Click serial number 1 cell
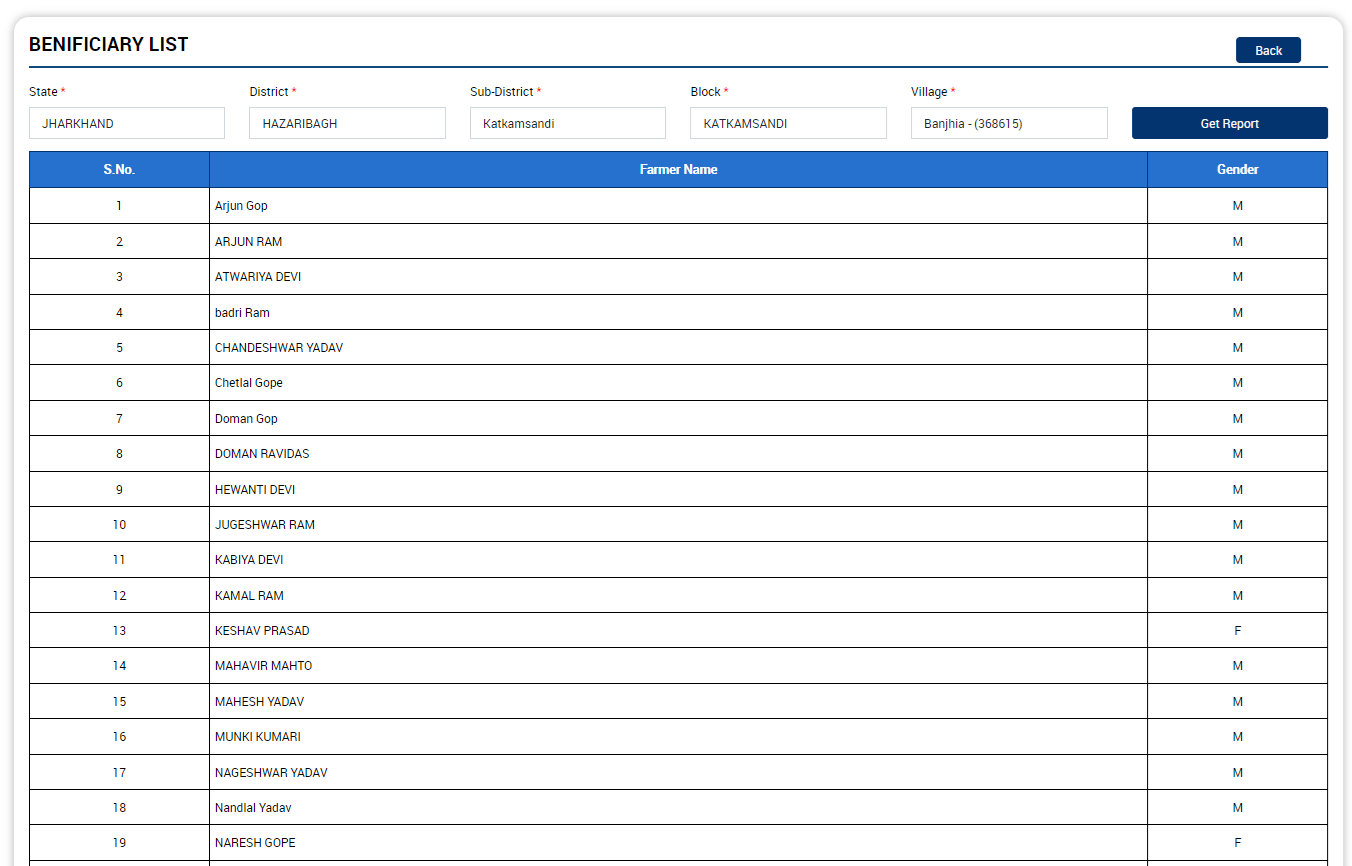Image resolution: width=1352 pixels, height=866 pixels. [x=119, y=206]
